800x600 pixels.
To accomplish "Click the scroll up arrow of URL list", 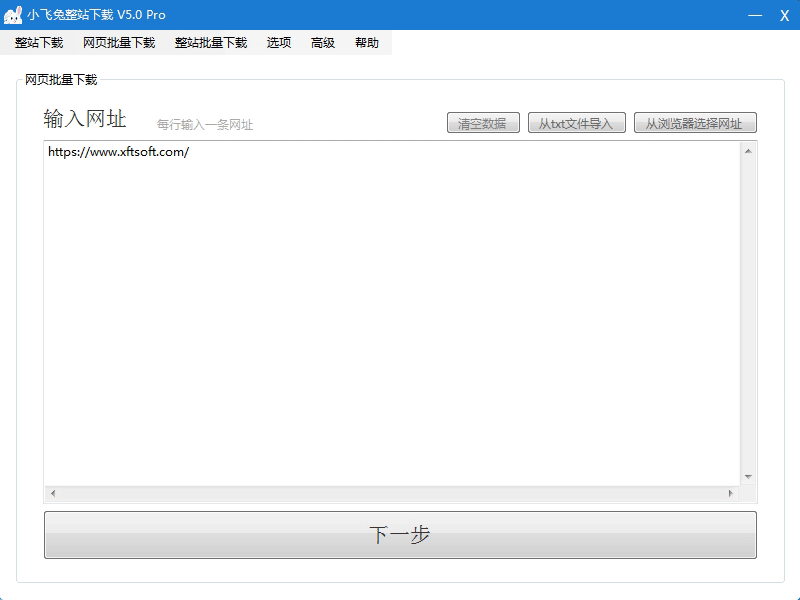I will click(747, 151).
